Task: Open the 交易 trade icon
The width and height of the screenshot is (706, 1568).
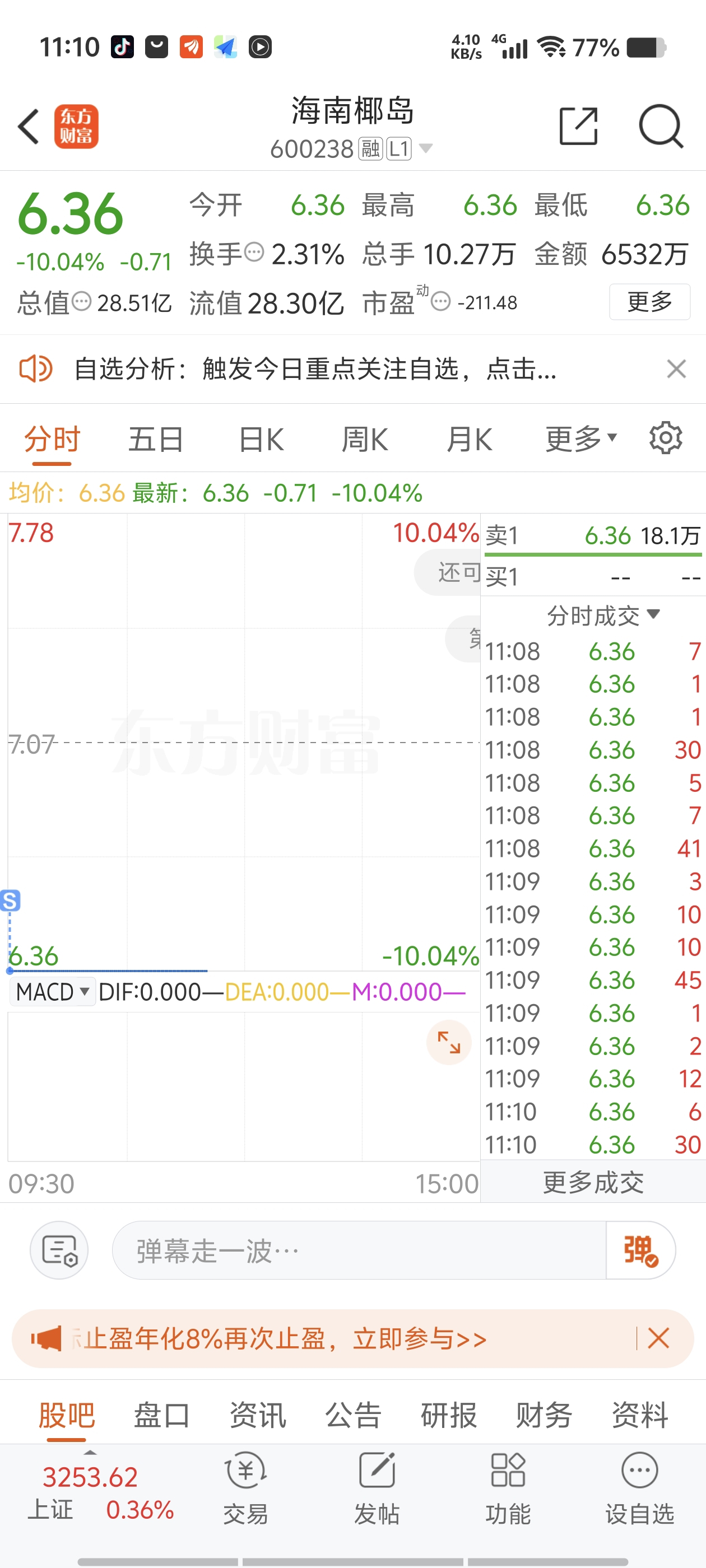Action: [x=245, y=1488]
